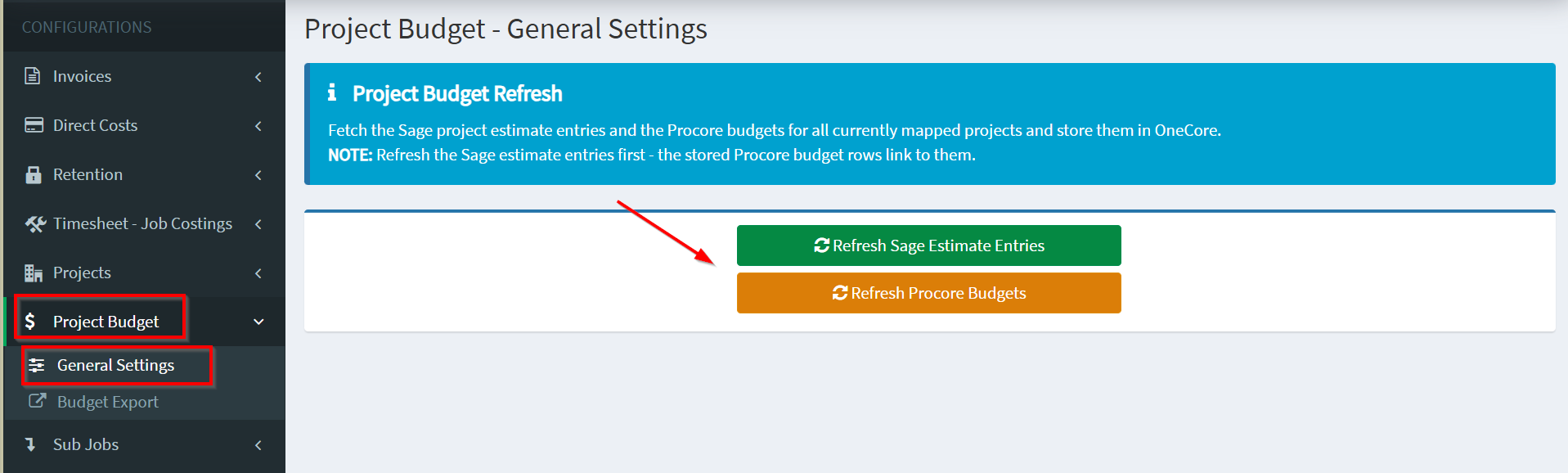Click the General Settings sliders icon
The height and width of the screenshot is (473, 1568).
tap(37, 365)
